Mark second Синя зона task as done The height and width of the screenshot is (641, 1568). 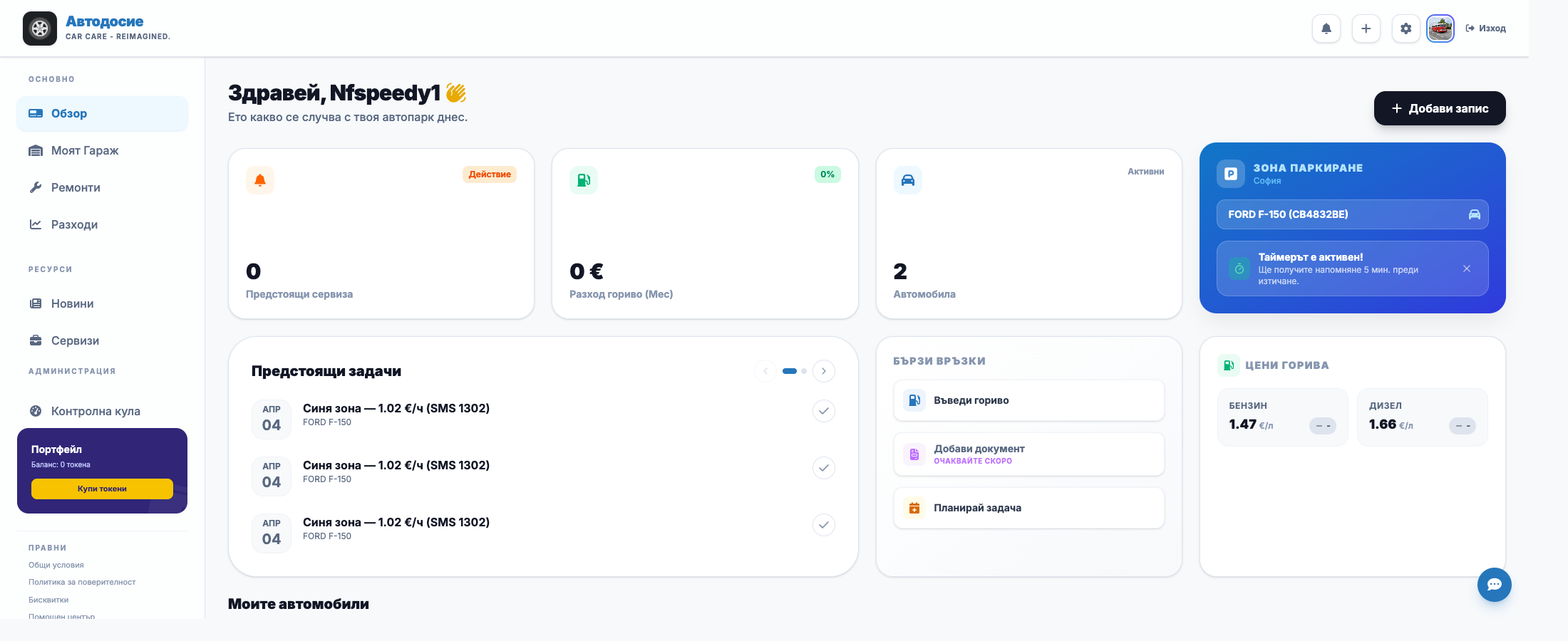point(824,468)
